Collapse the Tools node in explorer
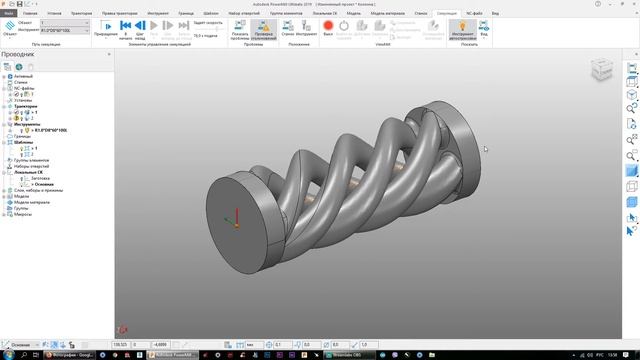 point(4,124)
